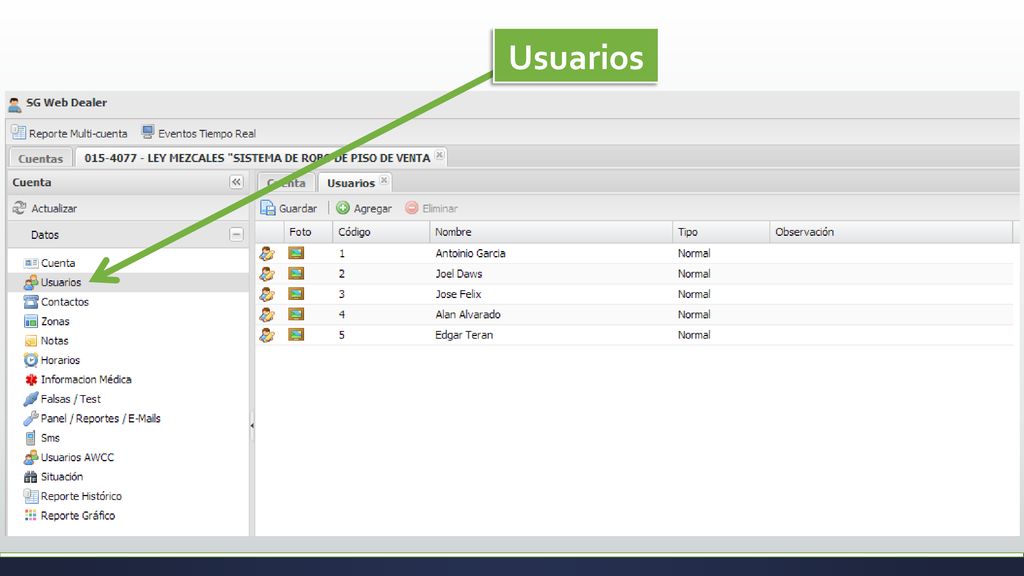Screen dimensions: 1024x576
Task: Save changes with the Guardar button
Action: pos(288,208)
